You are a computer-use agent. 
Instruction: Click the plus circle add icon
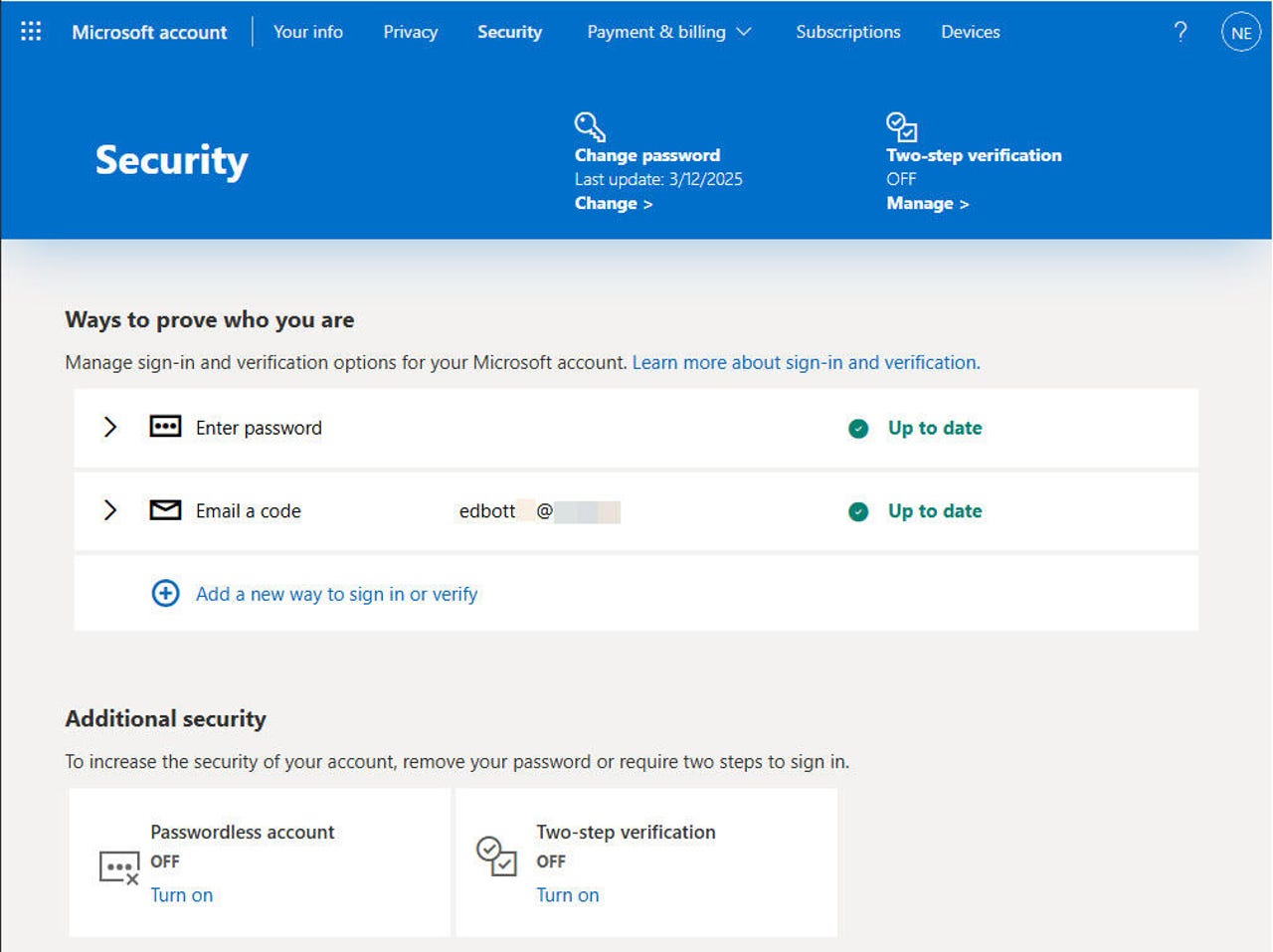(x=165, y=593)
